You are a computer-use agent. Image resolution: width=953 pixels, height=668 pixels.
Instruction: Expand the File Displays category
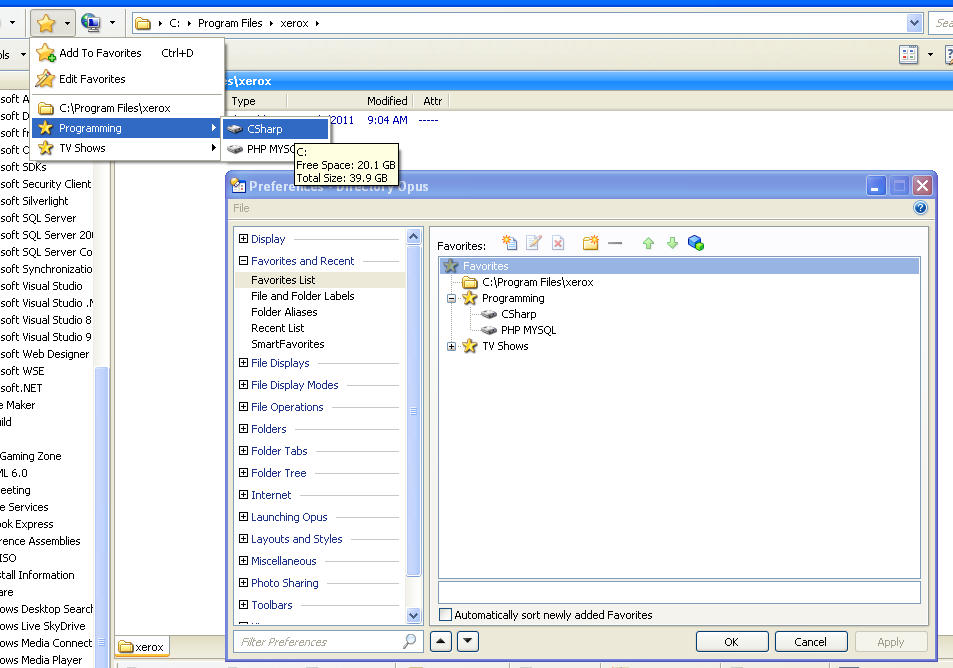coord(243,362)
